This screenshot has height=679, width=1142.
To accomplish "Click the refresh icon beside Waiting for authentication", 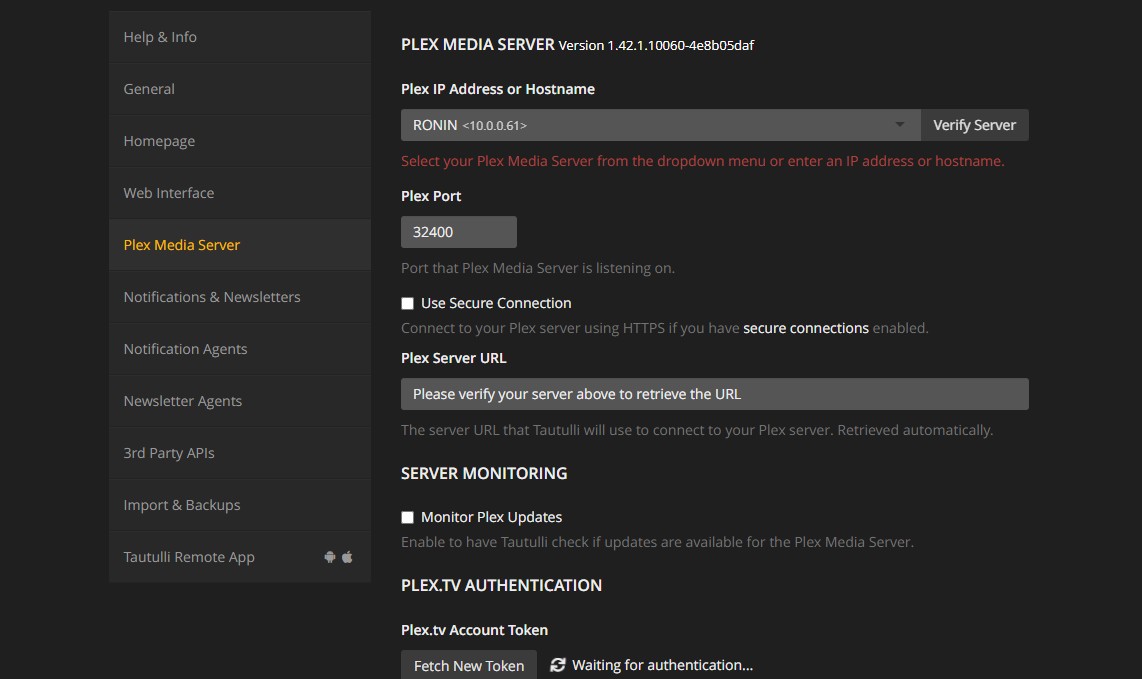I will click(x=558, y=665).
